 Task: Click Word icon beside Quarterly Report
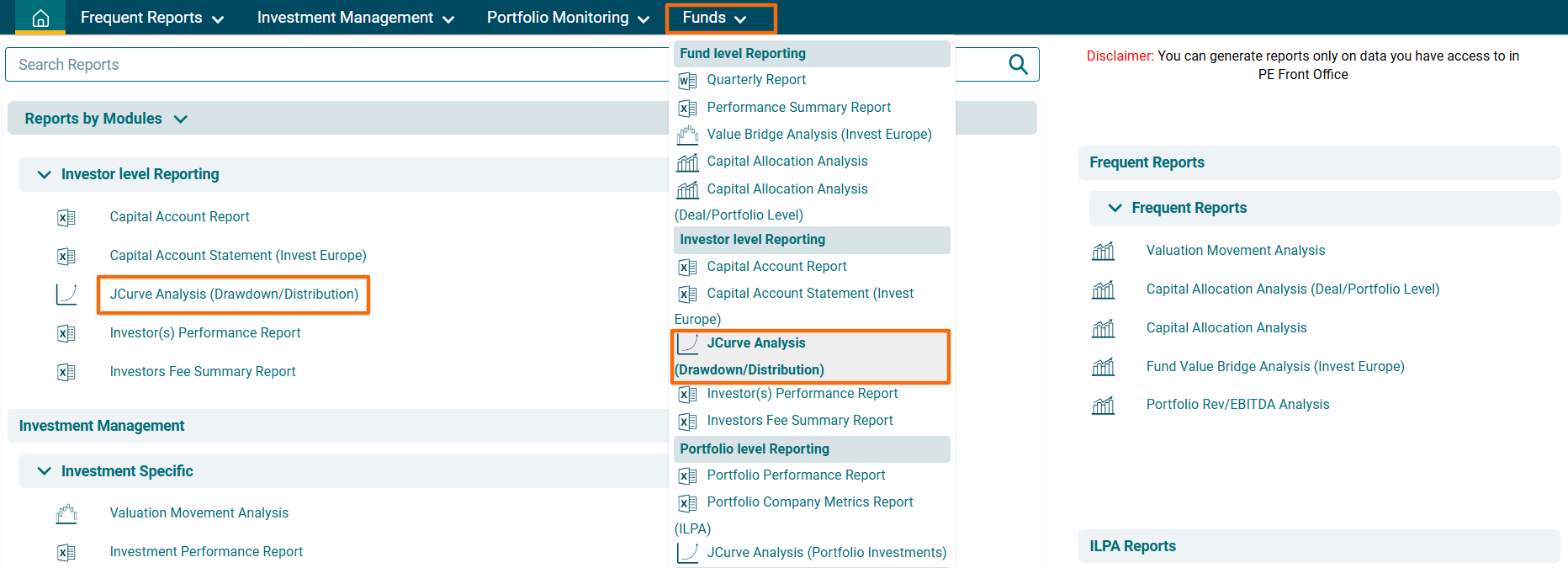pos(687,81)
